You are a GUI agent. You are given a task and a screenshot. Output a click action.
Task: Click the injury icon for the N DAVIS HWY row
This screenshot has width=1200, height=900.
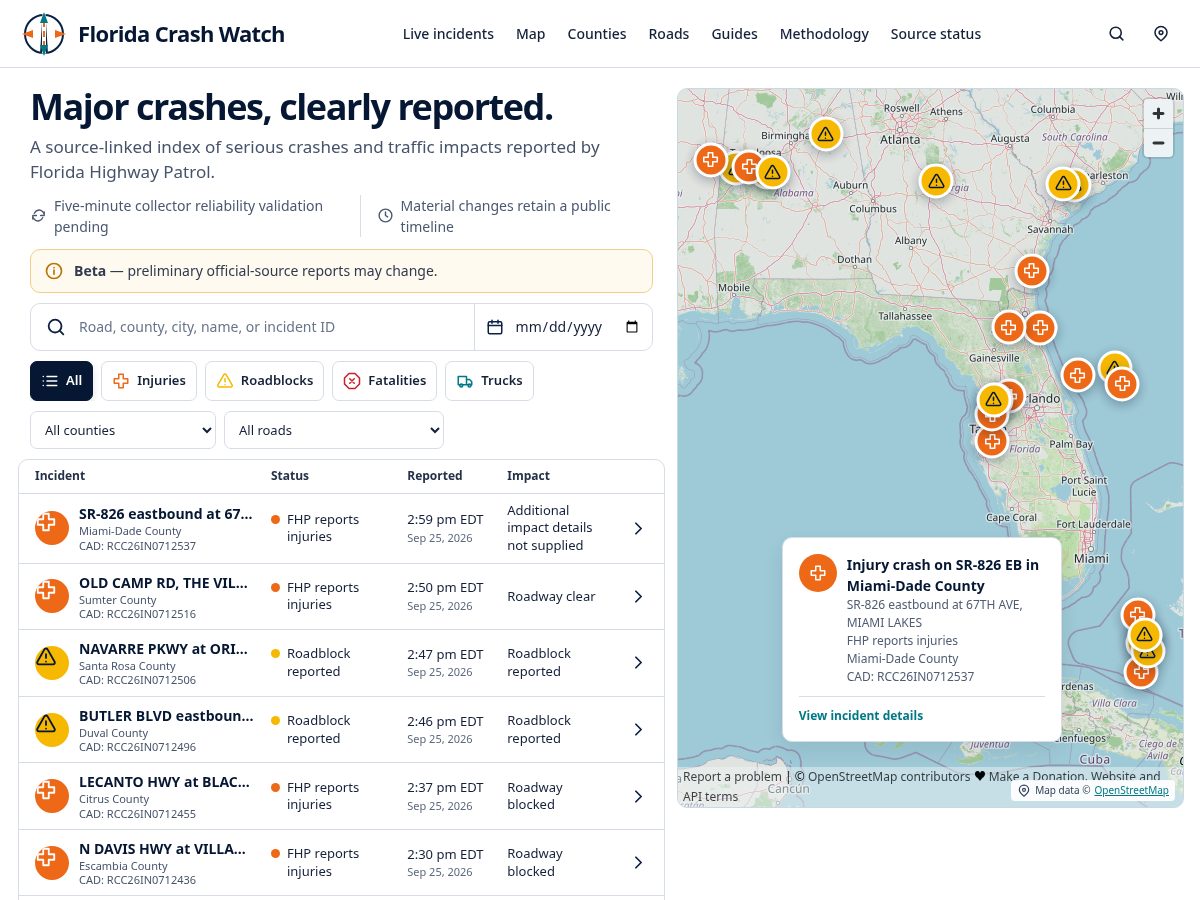[52, 862]
